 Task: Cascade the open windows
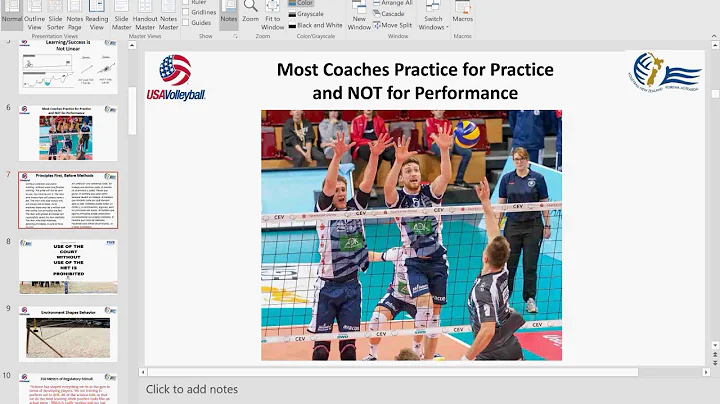(x=388, y=14)
